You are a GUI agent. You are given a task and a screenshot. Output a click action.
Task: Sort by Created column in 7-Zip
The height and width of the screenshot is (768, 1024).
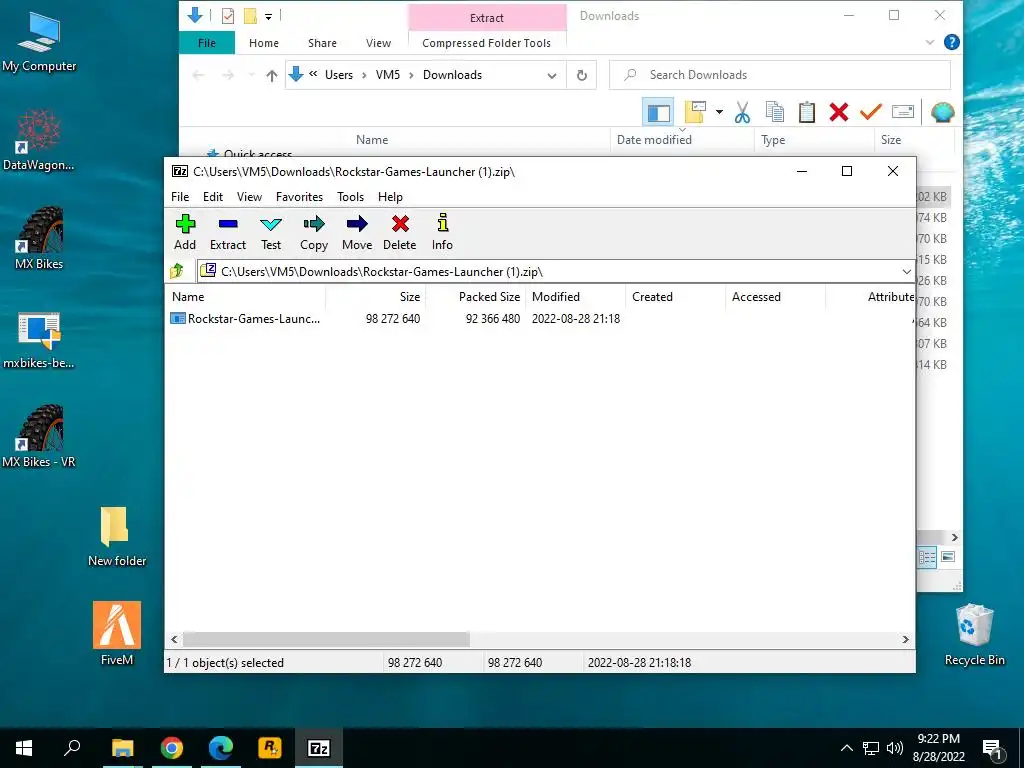(x=676, y=296)
